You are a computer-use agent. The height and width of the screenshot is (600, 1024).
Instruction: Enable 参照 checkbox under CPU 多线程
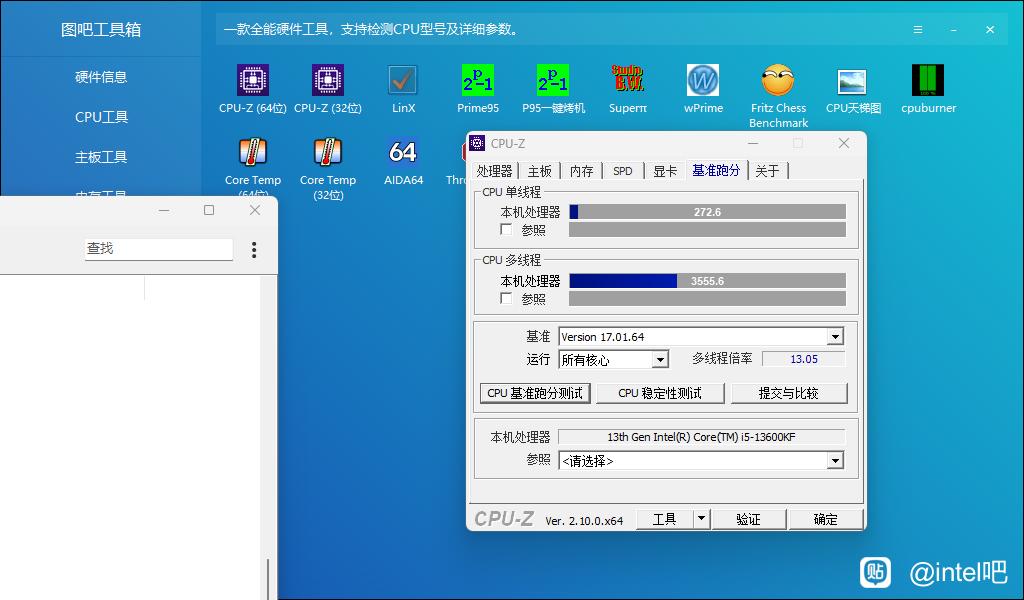tap(505, 298)
